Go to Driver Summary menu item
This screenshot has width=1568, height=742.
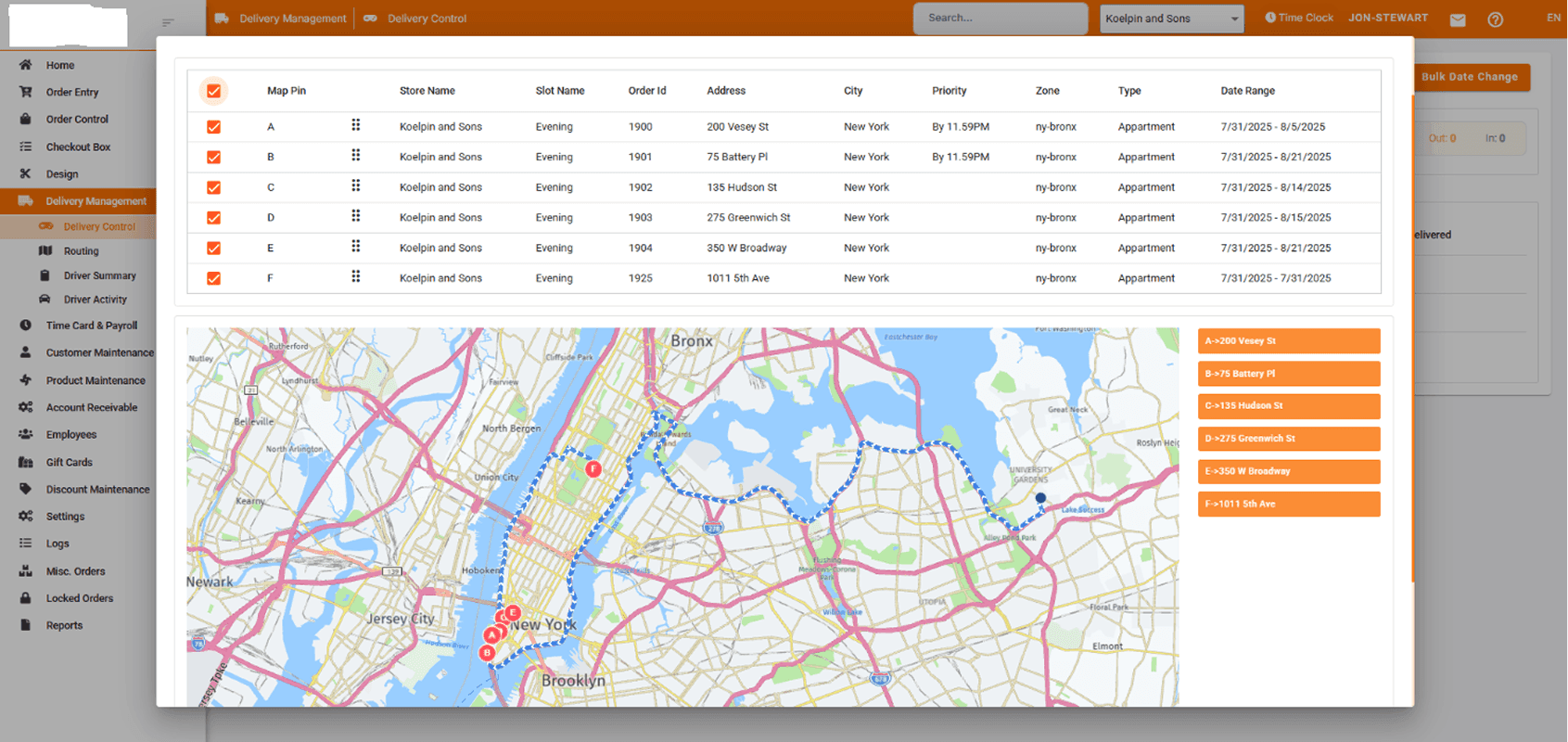pyautogui.click(x=99, y=275)
